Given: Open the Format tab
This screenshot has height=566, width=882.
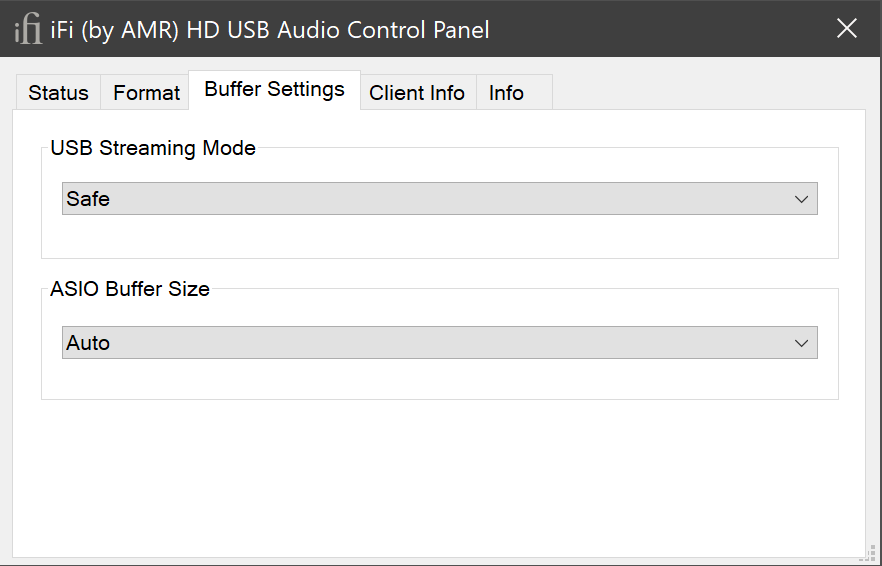Looking at the screenshot, I should pos(146,93).
